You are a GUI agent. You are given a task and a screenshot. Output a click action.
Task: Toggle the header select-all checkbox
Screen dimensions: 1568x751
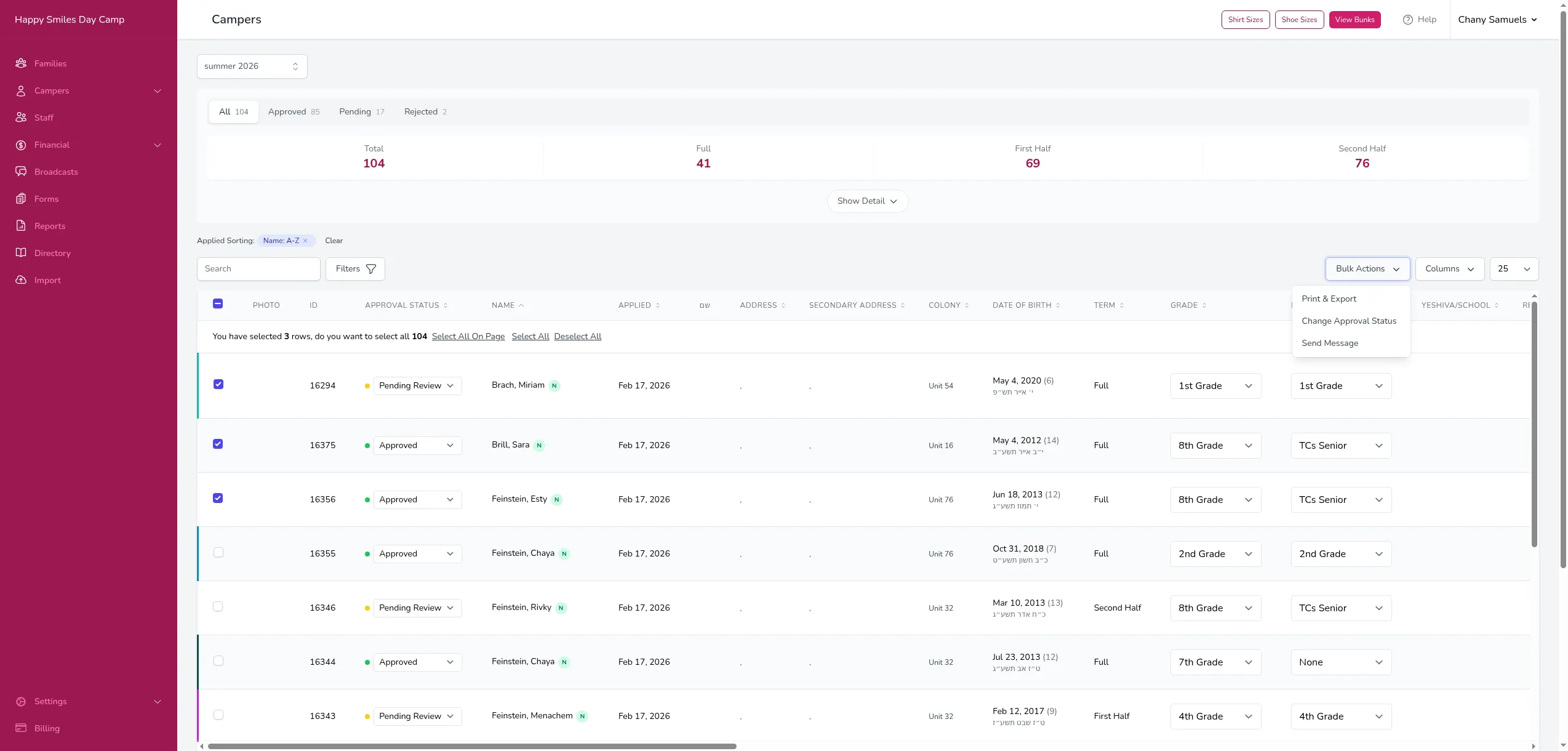coord(218,303)
